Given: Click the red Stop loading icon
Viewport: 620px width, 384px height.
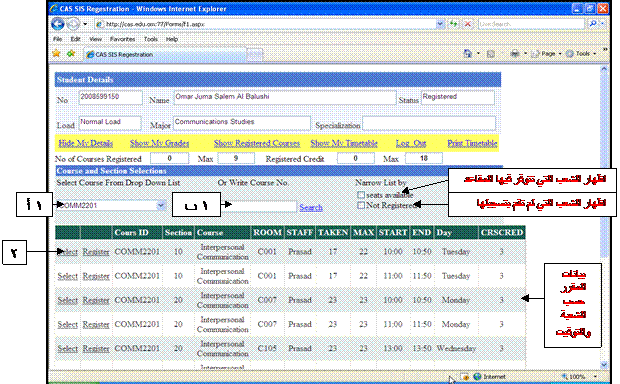Looking at the screenshot, I should pyautogui.click(x=468, y=24).
